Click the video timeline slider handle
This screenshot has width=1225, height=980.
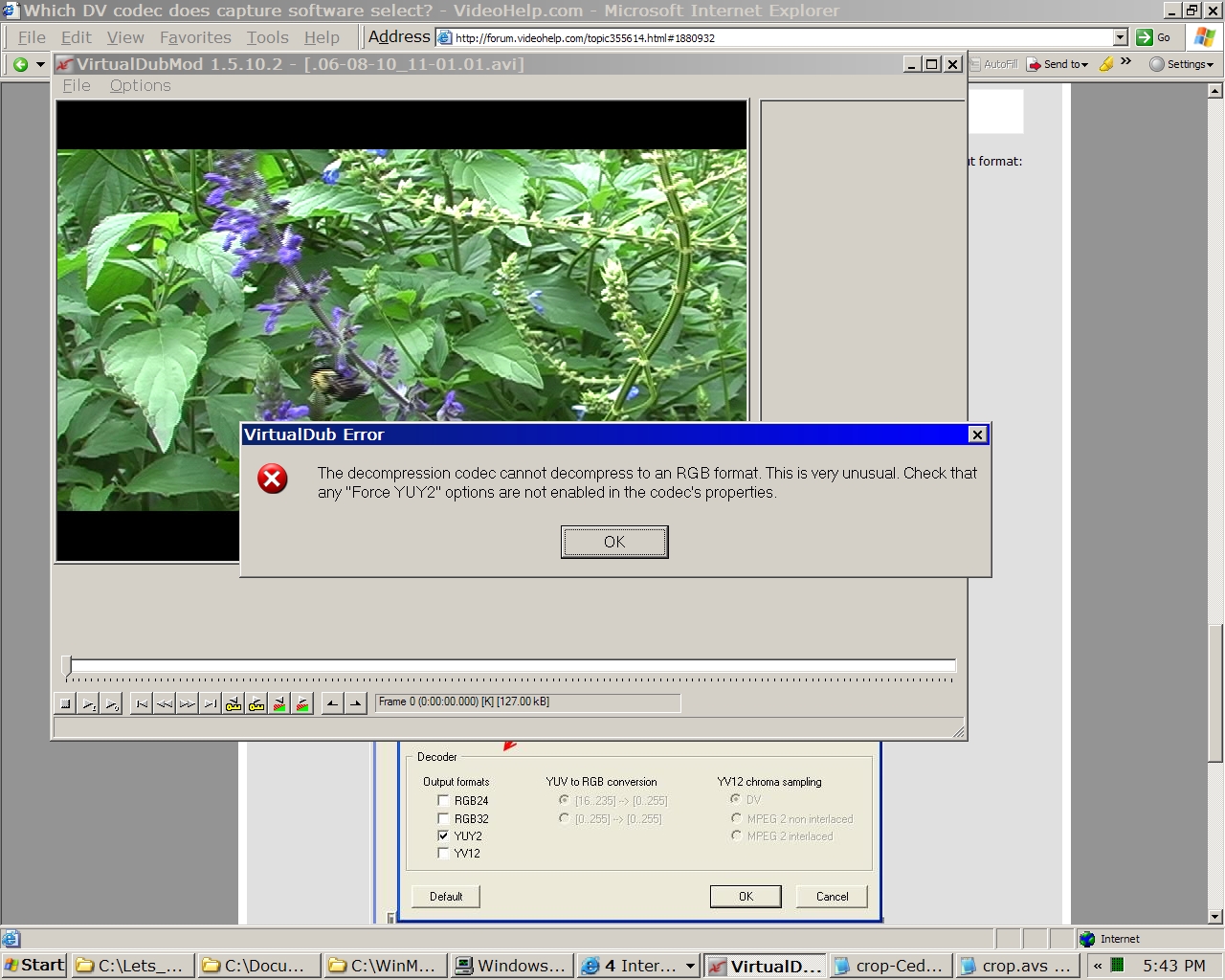point(66,665)
